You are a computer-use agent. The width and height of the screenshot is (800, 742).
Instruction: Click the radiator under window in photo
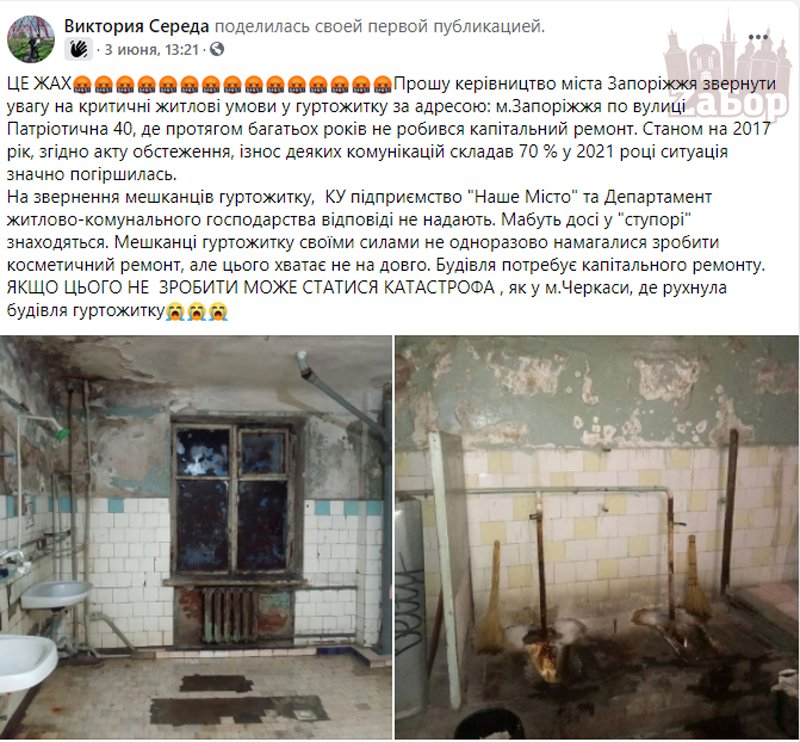pos(230,615)
